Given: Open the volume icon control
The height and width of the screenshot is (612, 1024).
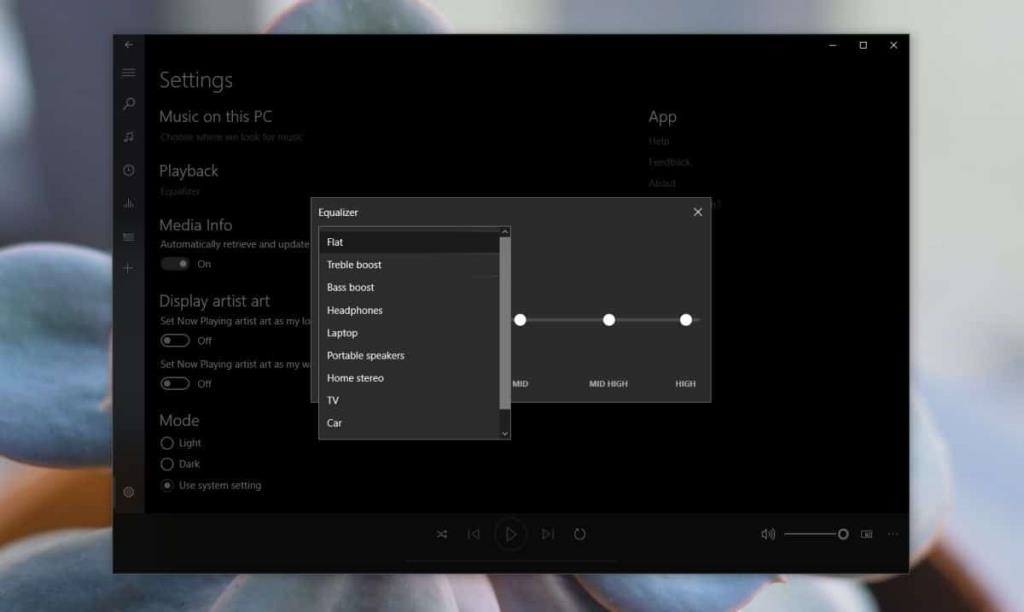Looking at the screenshot, I should coord(766,534).
